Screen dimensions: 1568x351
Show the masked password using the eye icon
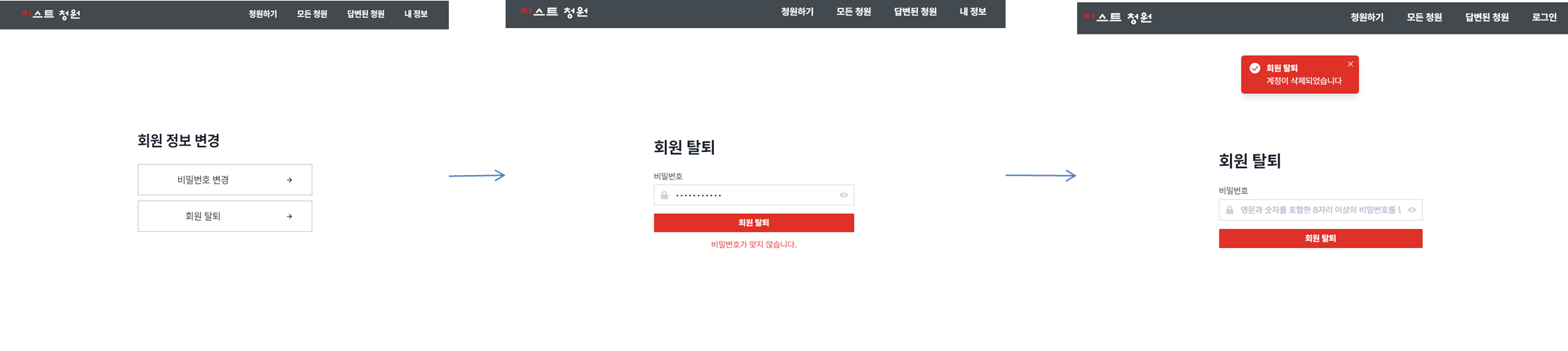pos(844,195)
